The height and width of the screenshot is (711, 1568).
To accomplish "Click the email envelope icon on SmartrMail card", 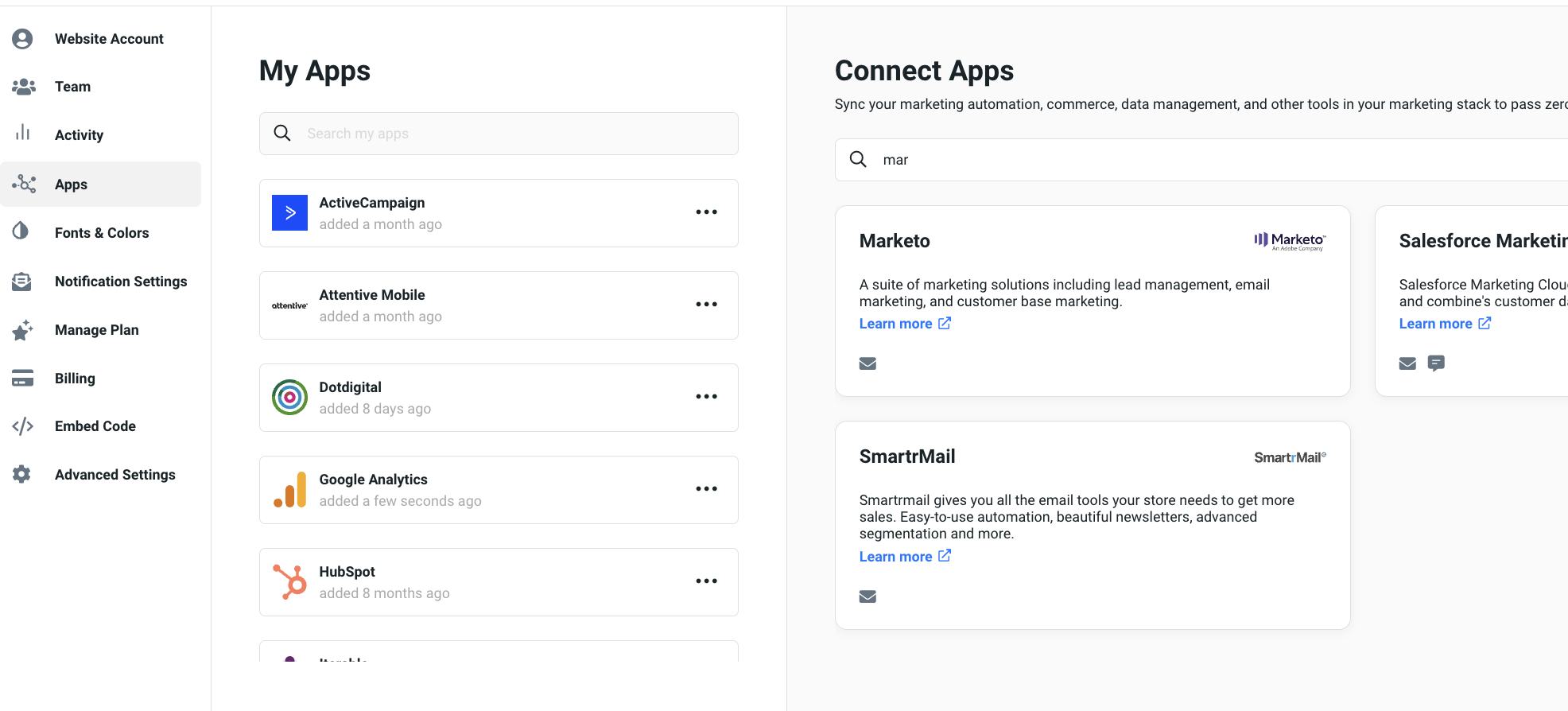I will tap(867, 596).
